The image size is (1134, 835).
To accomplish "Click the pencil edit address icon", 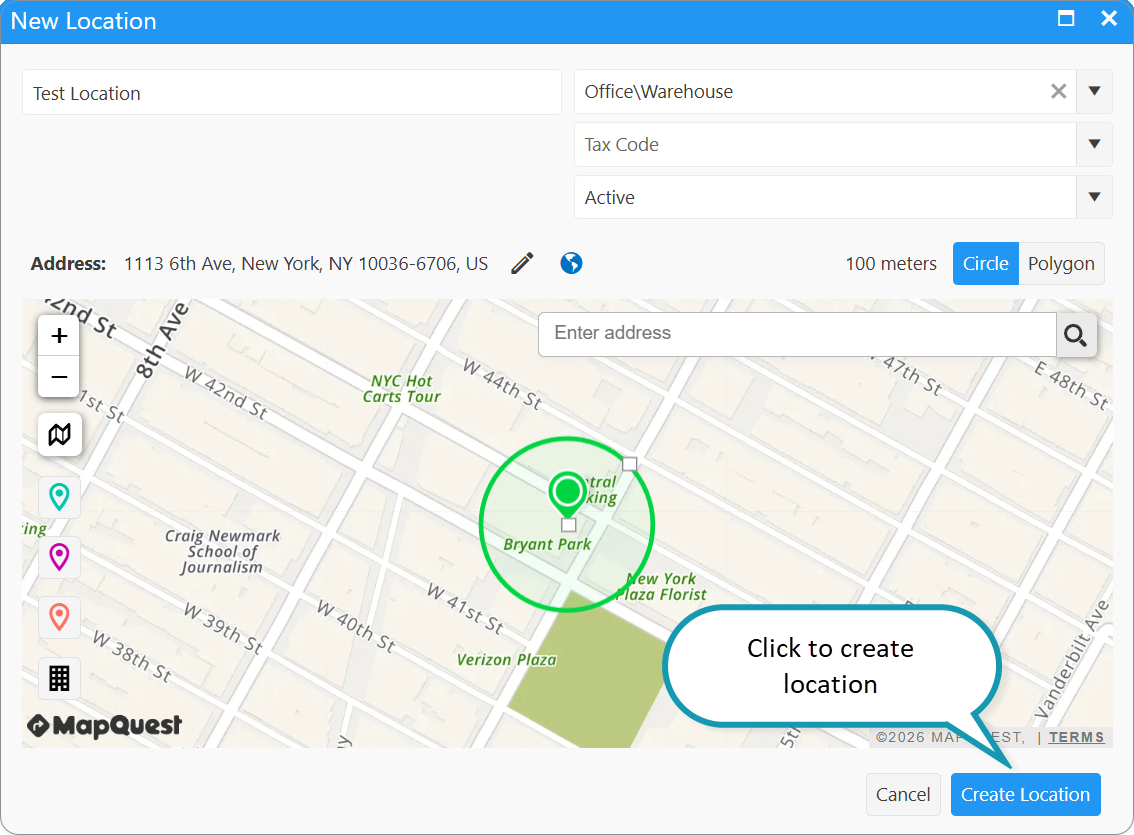I will [522, 263].
